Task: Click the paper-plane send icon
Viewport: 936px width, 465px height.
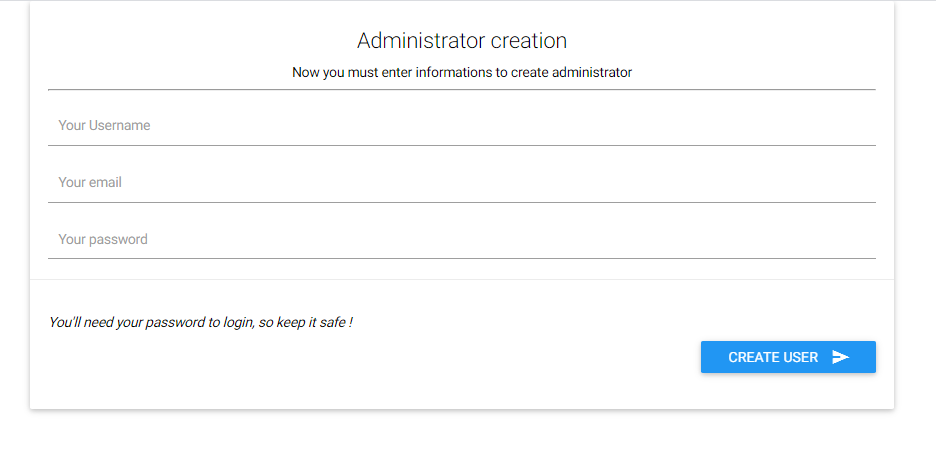Action: point(840,357)
